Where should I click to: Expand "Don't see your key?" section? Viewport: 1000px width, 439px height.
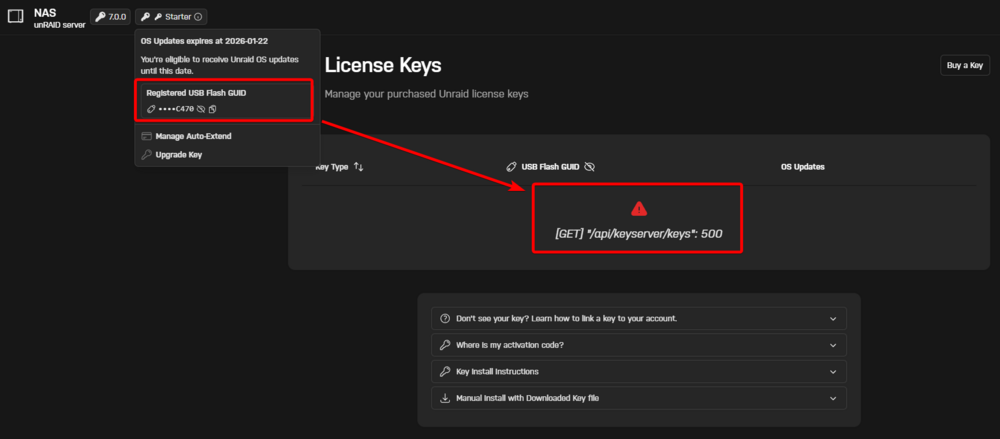point(639,318)
